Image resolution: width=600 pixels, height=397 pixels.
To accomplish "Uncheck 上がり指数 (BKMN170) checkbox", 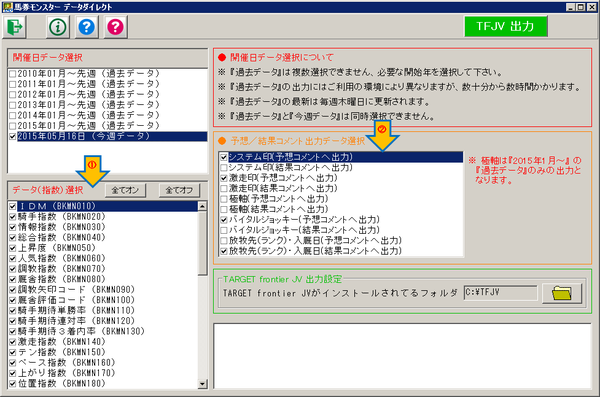I will 13,373.
